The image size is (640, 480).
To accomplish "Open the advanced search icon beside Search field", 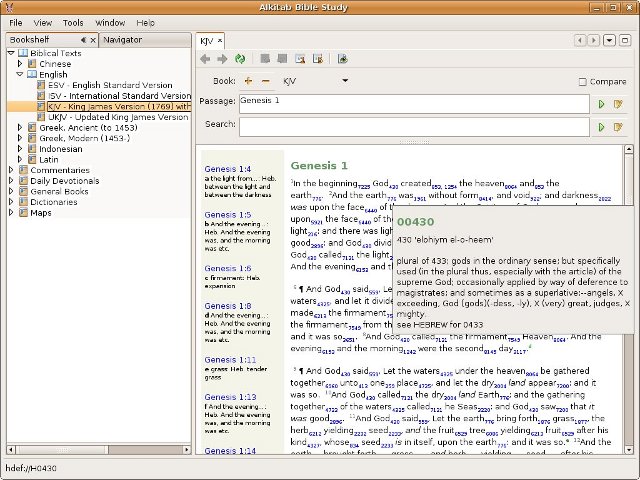I will point(618,127).
